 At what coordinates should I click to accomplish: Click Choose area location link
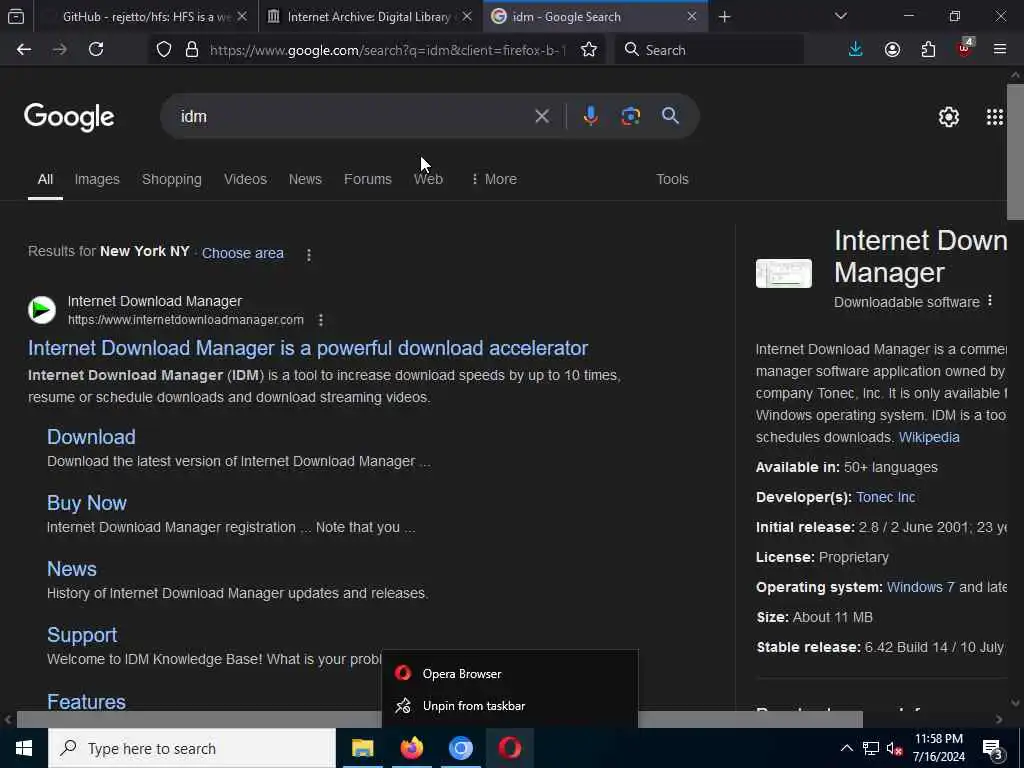[242, 253]
